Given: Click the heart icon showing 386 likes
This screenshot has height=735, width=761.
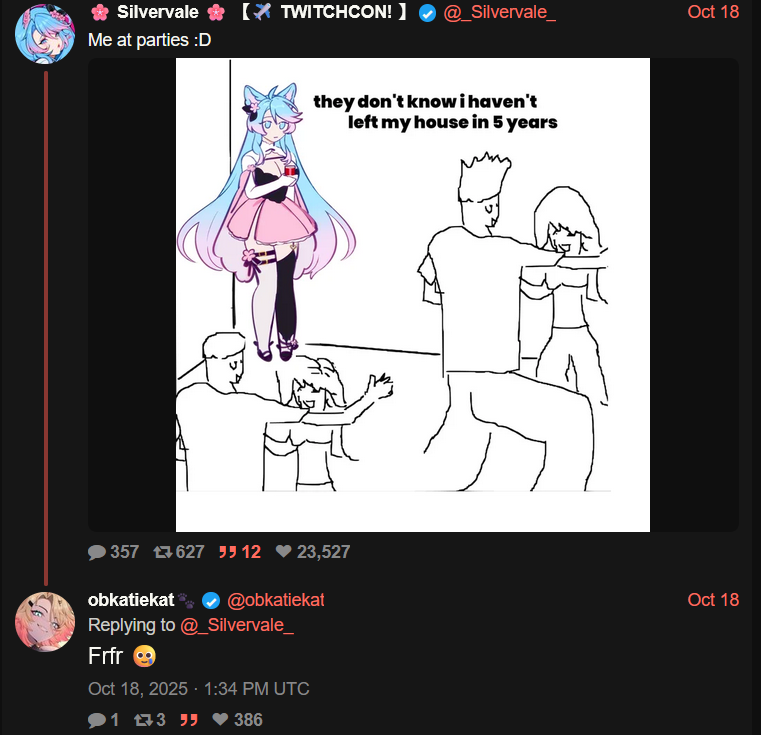Looking at the screenshot, I should point(220,719).
